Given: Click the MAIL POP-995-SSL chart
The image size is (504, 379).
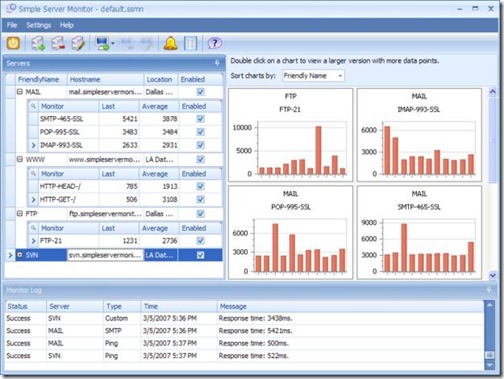Looking at the screenshot, I should (x=290, y=232).
